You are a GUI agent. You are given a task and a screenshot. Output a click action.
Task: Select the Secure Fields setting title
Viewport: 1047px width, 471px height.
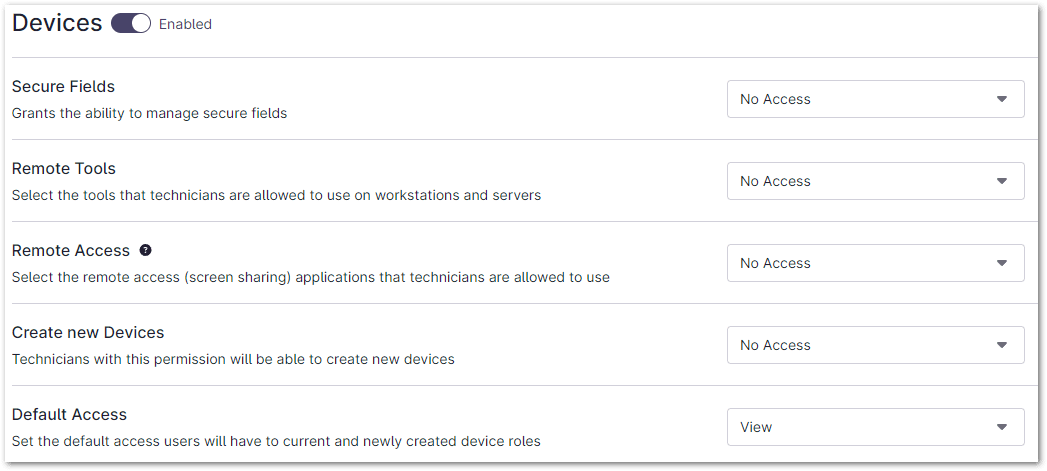click(x=63, y=86)
